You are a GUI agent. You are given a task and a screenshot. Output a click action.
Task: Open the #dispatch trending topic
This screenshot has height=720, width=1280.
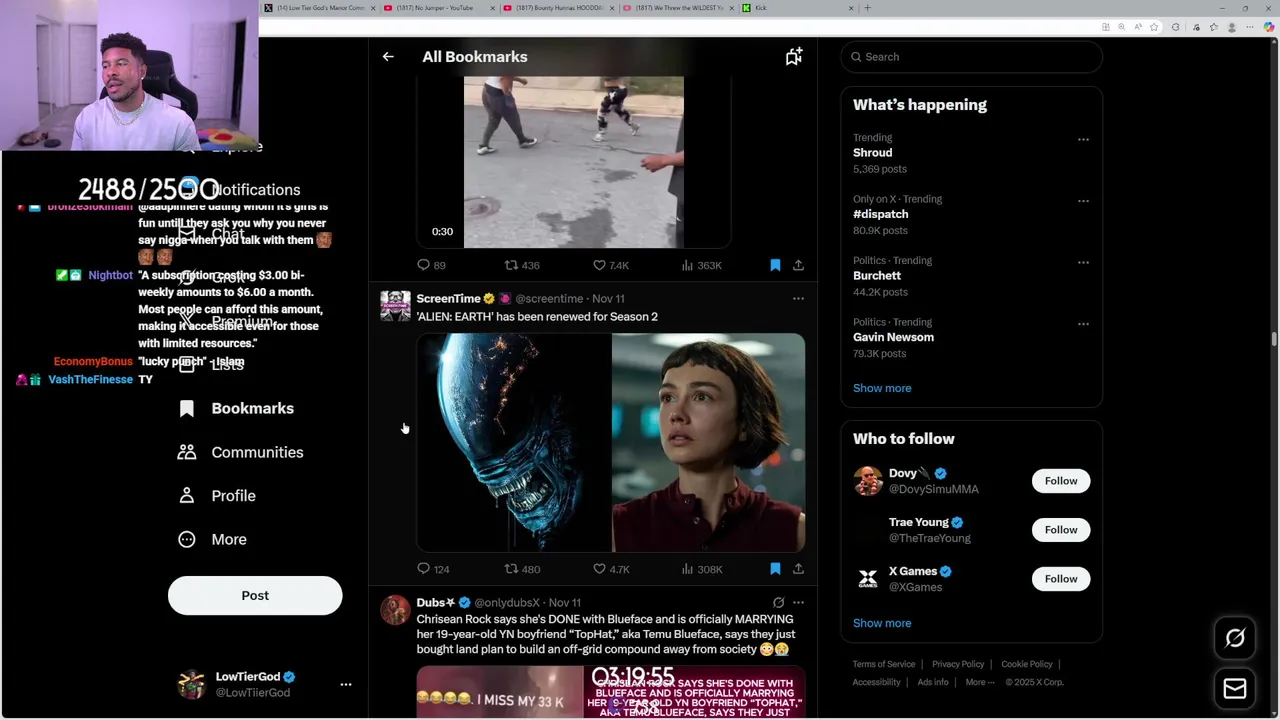[x=881, y=214]
